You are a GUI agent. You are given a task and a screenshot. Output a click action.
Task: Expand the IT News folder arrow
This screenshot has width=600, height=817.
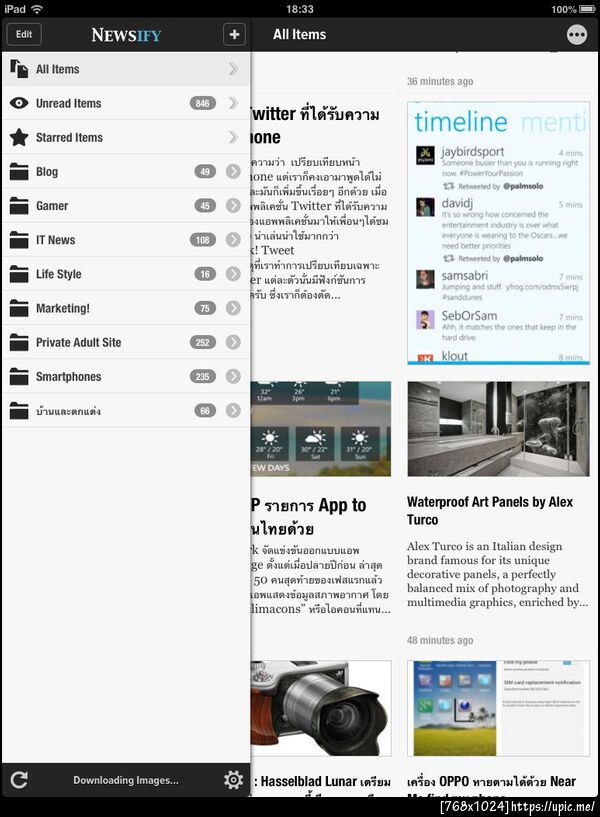click(233, 240)
